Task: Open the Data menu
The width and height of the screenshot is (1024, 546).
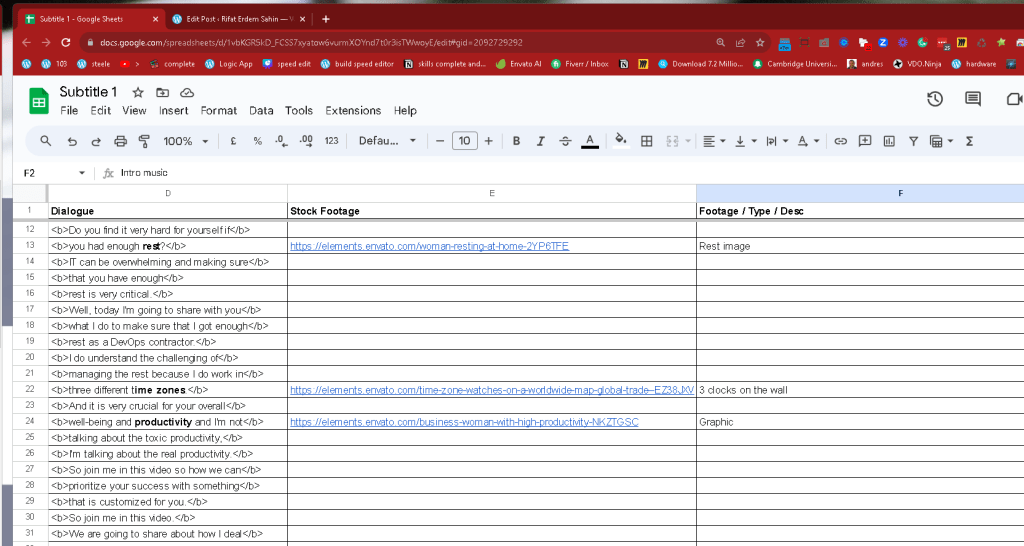Action: [x=261, y=110]
